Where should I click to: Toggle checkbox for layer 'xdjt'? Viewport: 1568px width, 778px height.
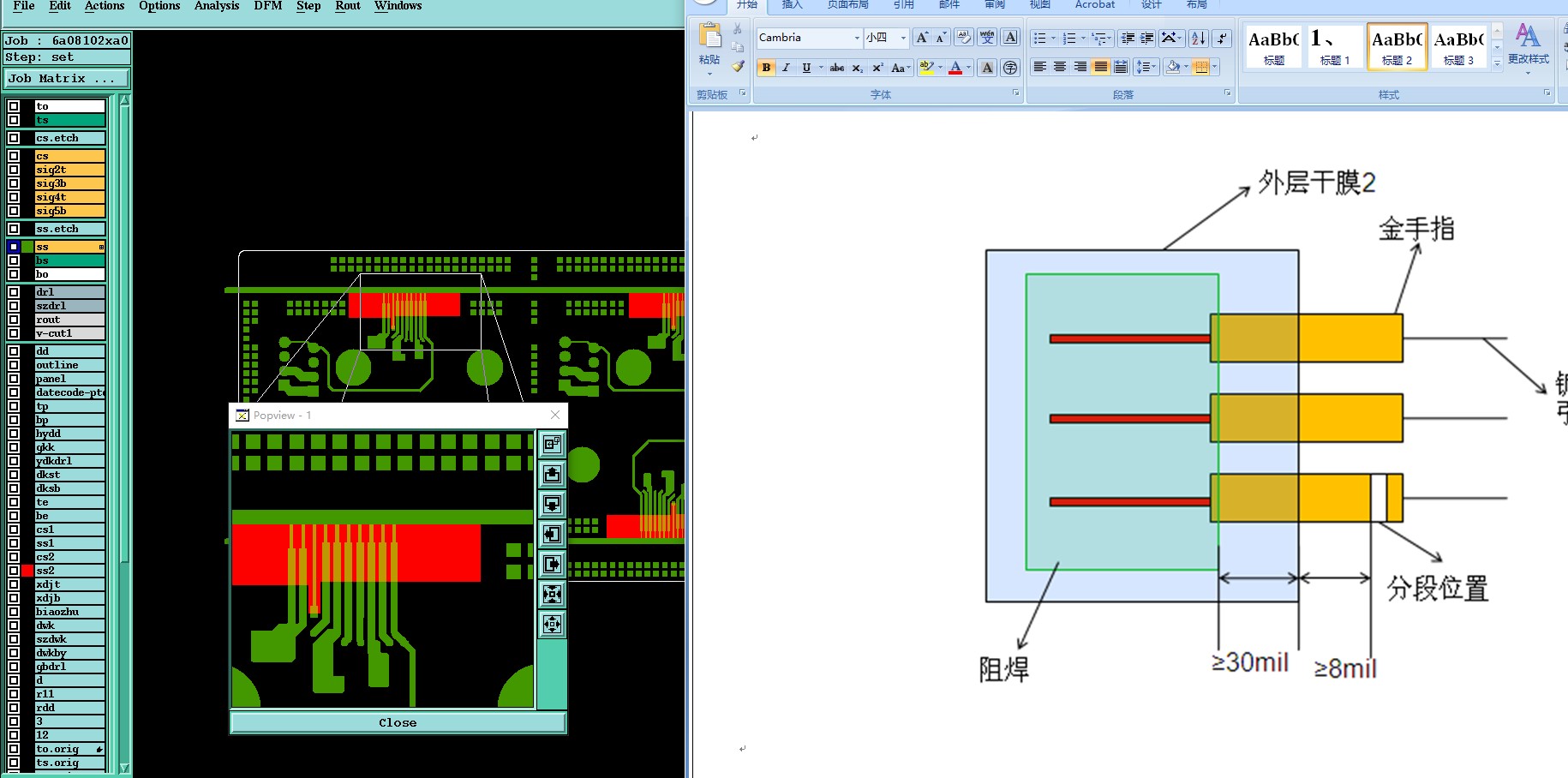[14, 584]
